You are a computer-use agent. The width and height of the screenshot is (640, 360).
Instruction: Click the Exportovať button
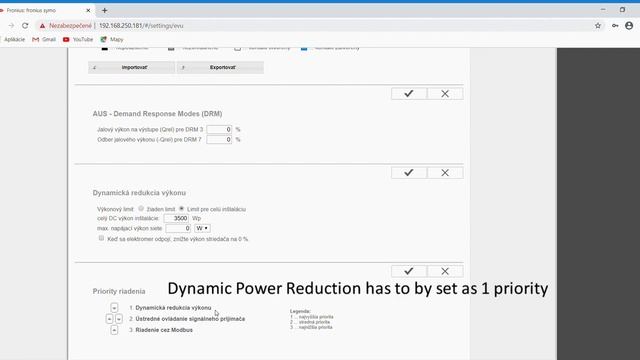pyautogui.click(x=220, y=67)
